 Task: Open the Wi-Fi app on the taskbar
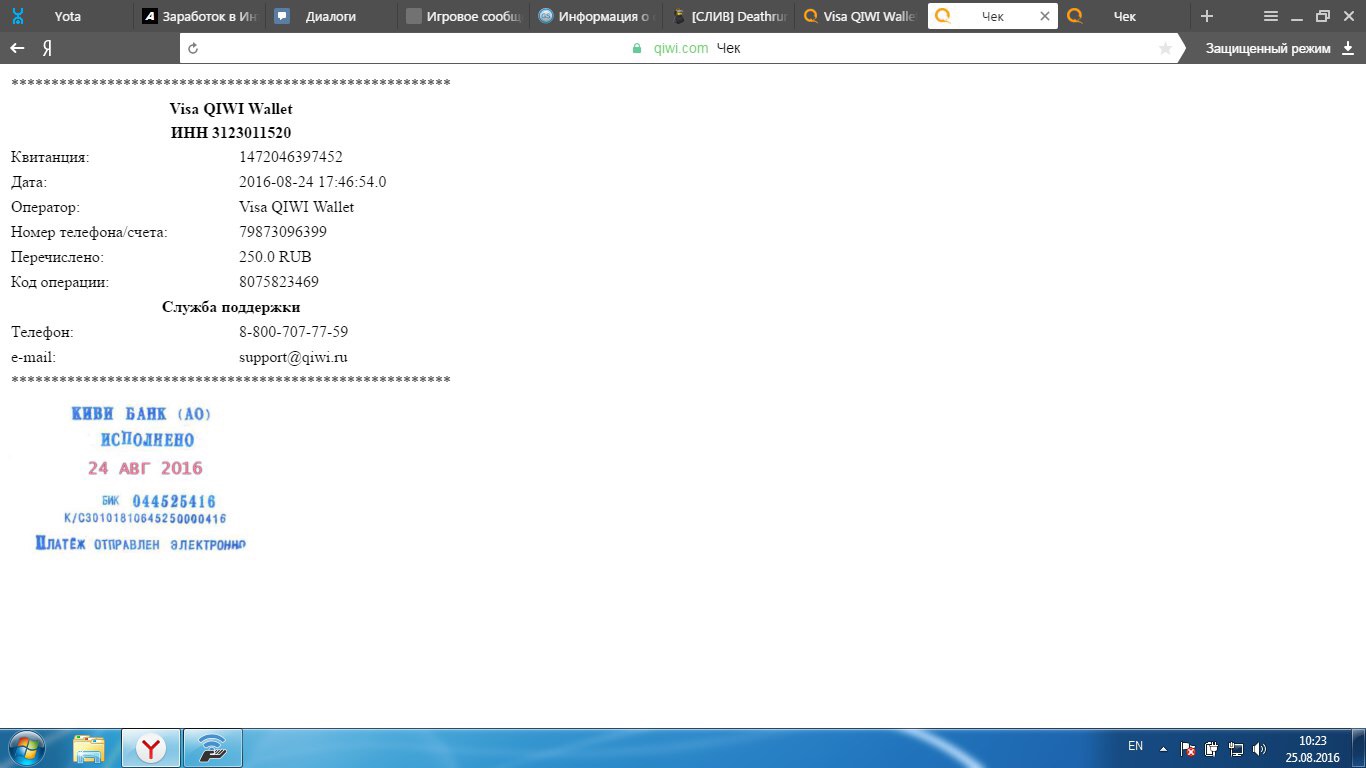213,748
